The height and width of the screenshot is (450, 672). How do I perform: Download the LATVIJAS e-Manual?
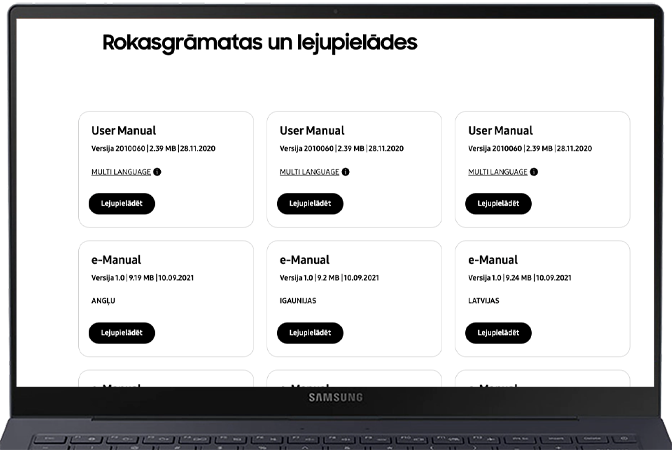tap(498, 333)
